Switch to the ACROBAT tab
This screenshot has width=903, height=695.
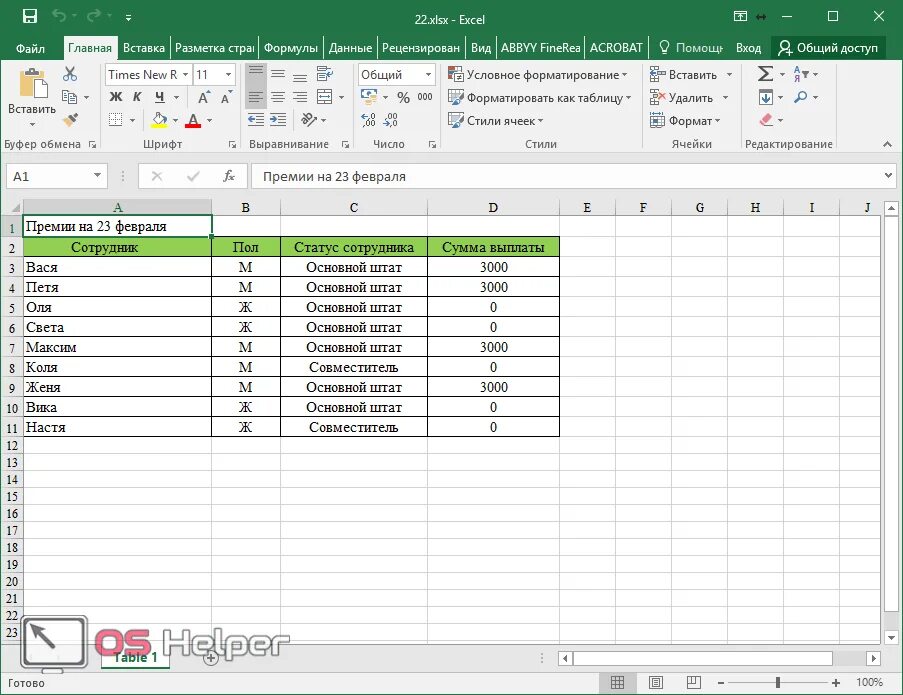[x=616, y=48]
